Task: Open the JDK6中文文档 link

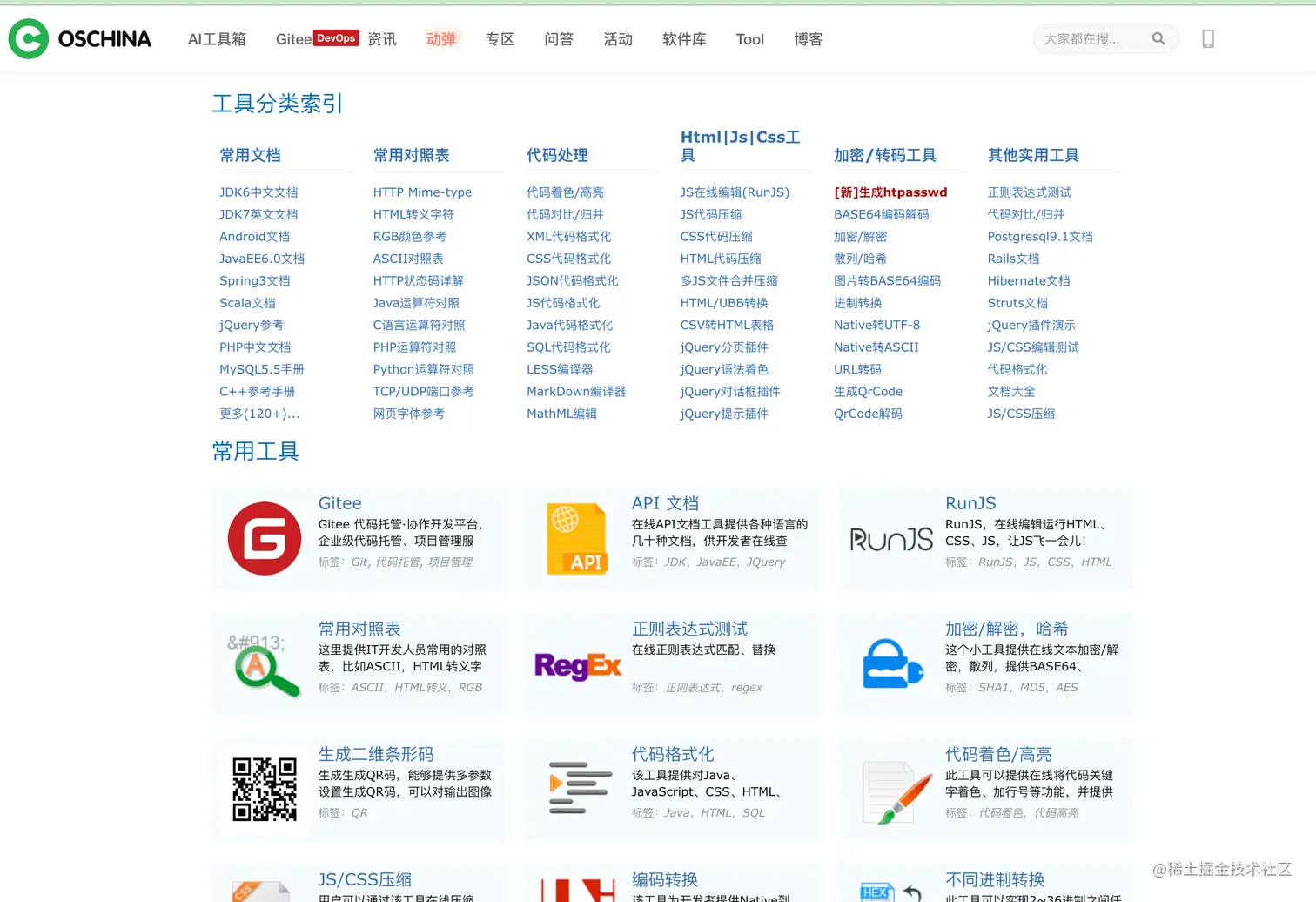Action: tap(258, 192)
